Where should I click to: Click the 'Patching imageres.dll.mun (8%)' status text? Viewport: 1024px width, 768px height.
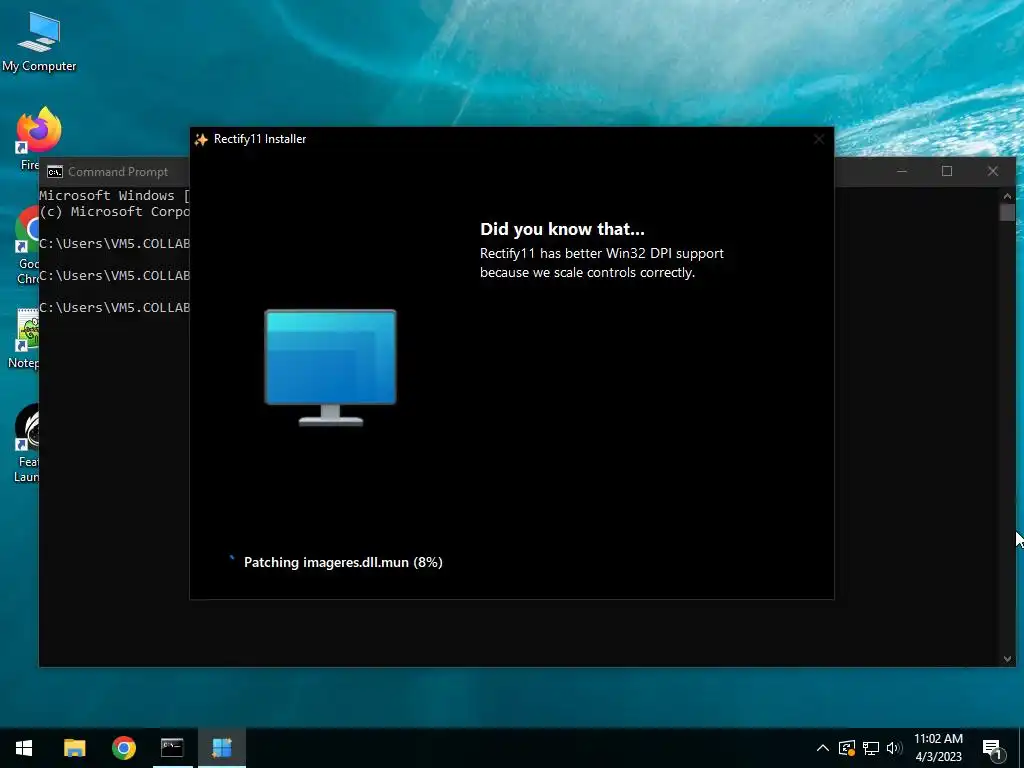point(344,562)
